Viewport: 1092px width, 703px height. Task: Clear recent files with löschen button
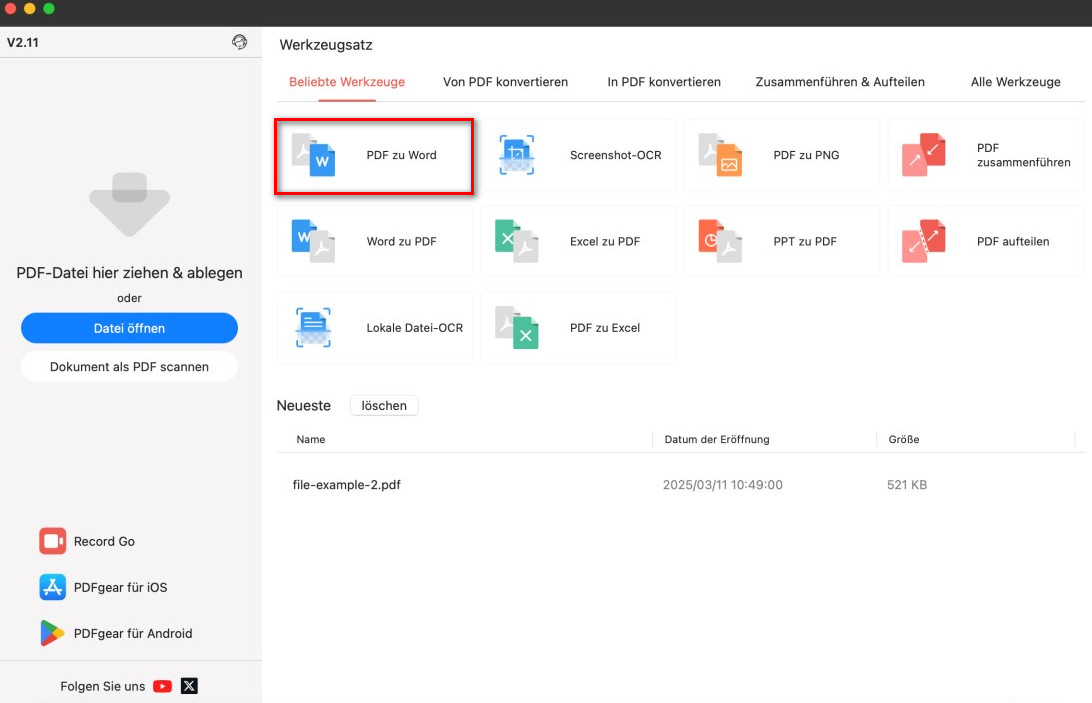[384, 405]
